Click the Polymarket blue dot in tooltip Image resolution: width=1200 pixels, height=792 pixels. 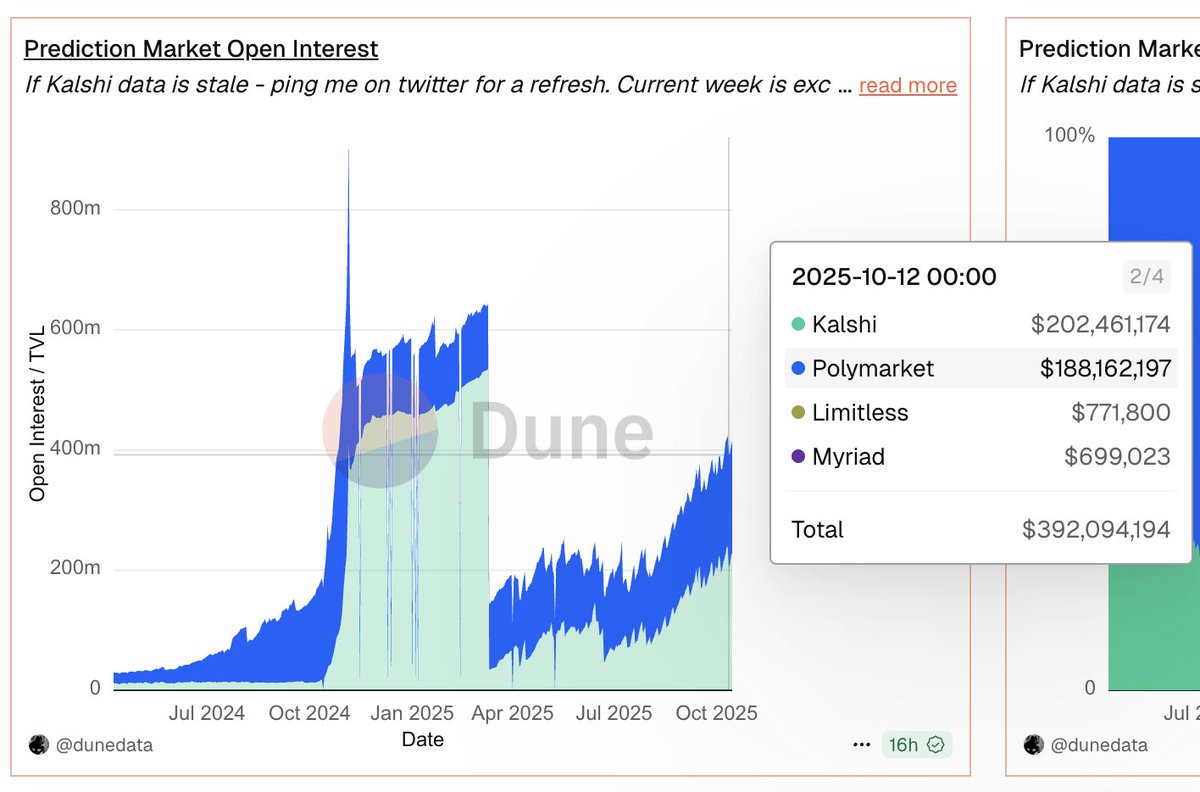pos(797,368)
